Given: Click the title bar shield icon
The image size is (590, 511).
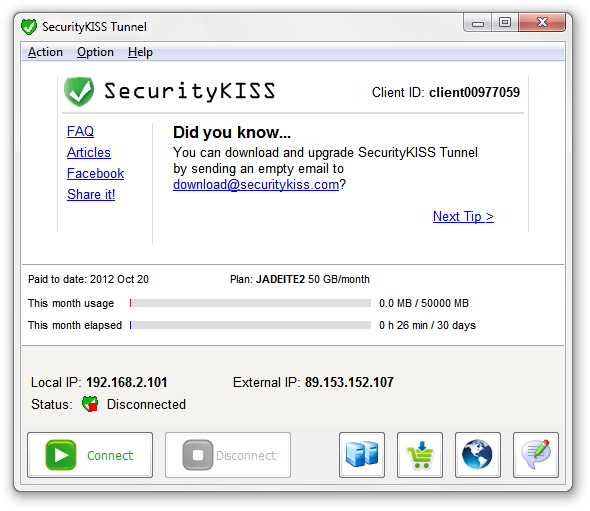Looking at the screenshot, I should (x=29, y=27).
